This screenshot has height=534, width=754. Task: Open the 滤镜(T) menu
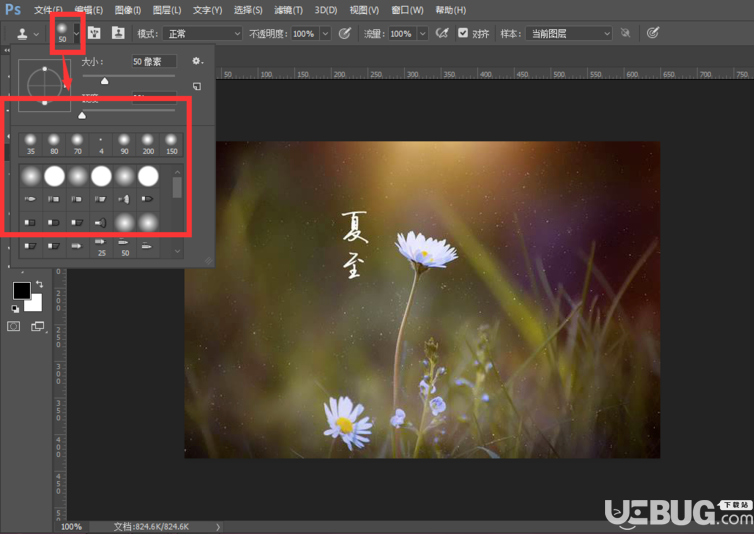(x=289, y=10)
